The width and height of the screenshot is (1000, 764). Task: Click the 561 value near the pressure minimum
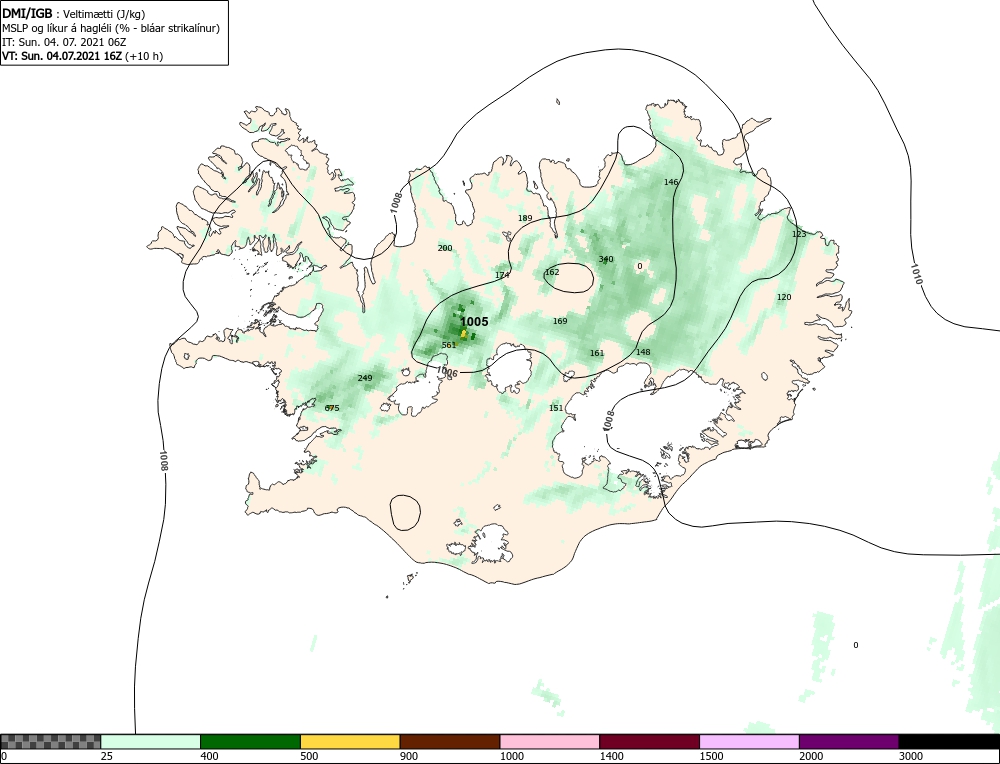pos(449,345)
